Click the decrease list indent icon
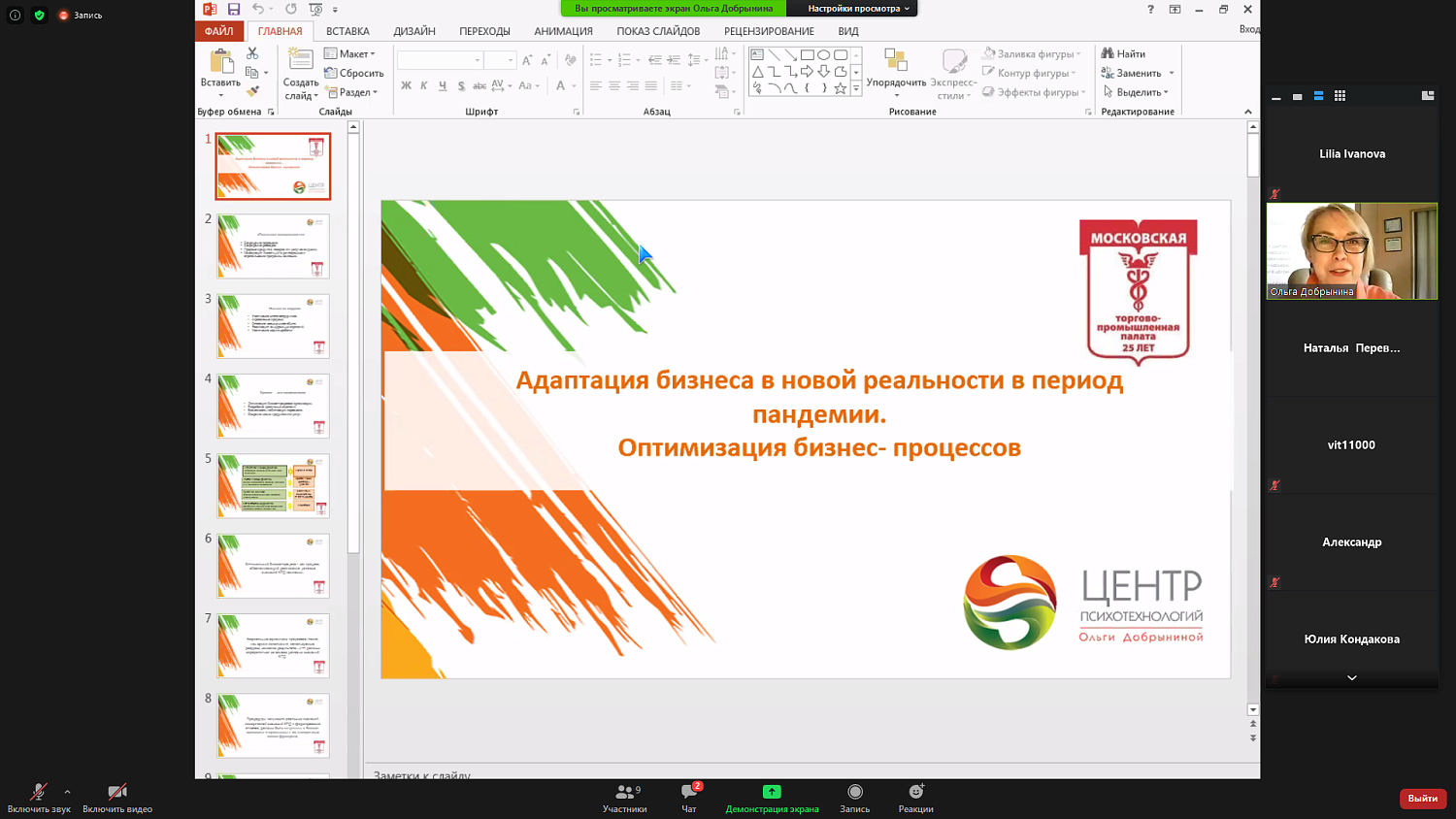Screen dimensions: 1456x819 [x=655, y=60]
